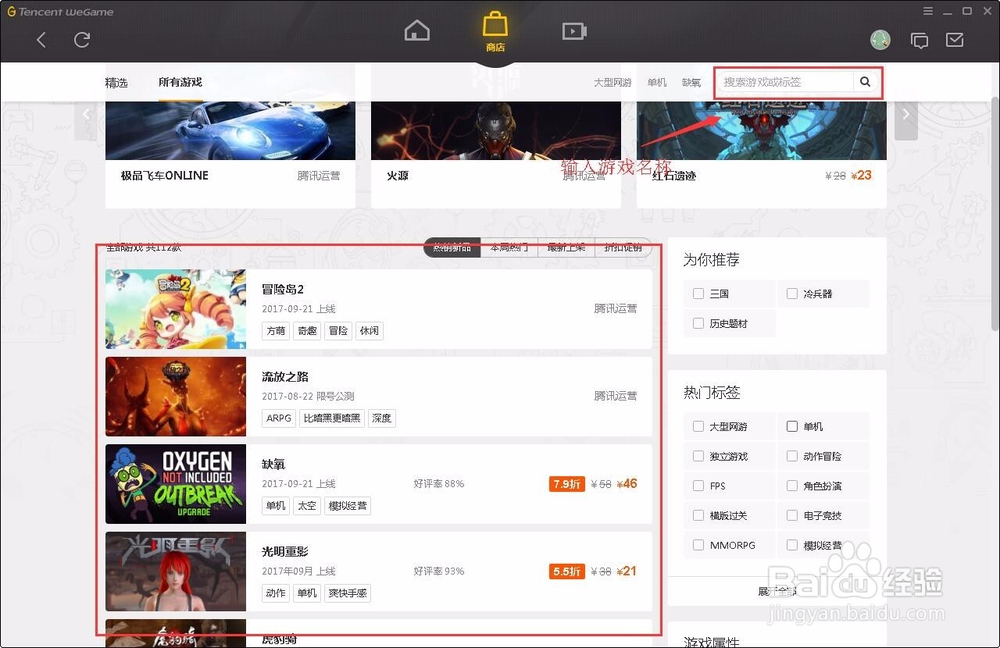Switch to the 本周热门 tab

[510, 247]
